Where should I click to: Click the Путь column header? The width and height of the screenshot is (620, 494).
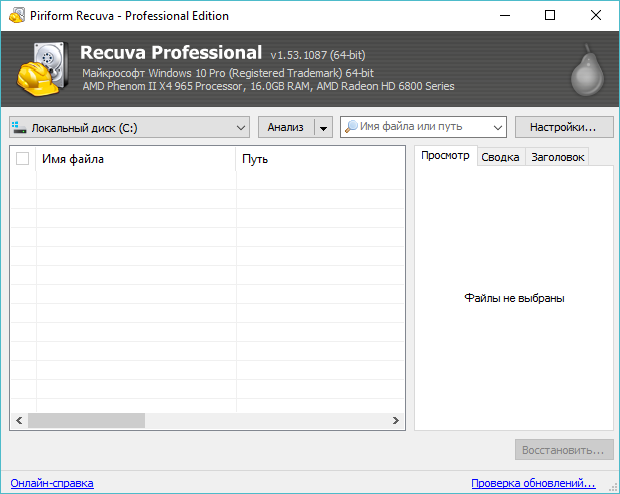point(318,159)
